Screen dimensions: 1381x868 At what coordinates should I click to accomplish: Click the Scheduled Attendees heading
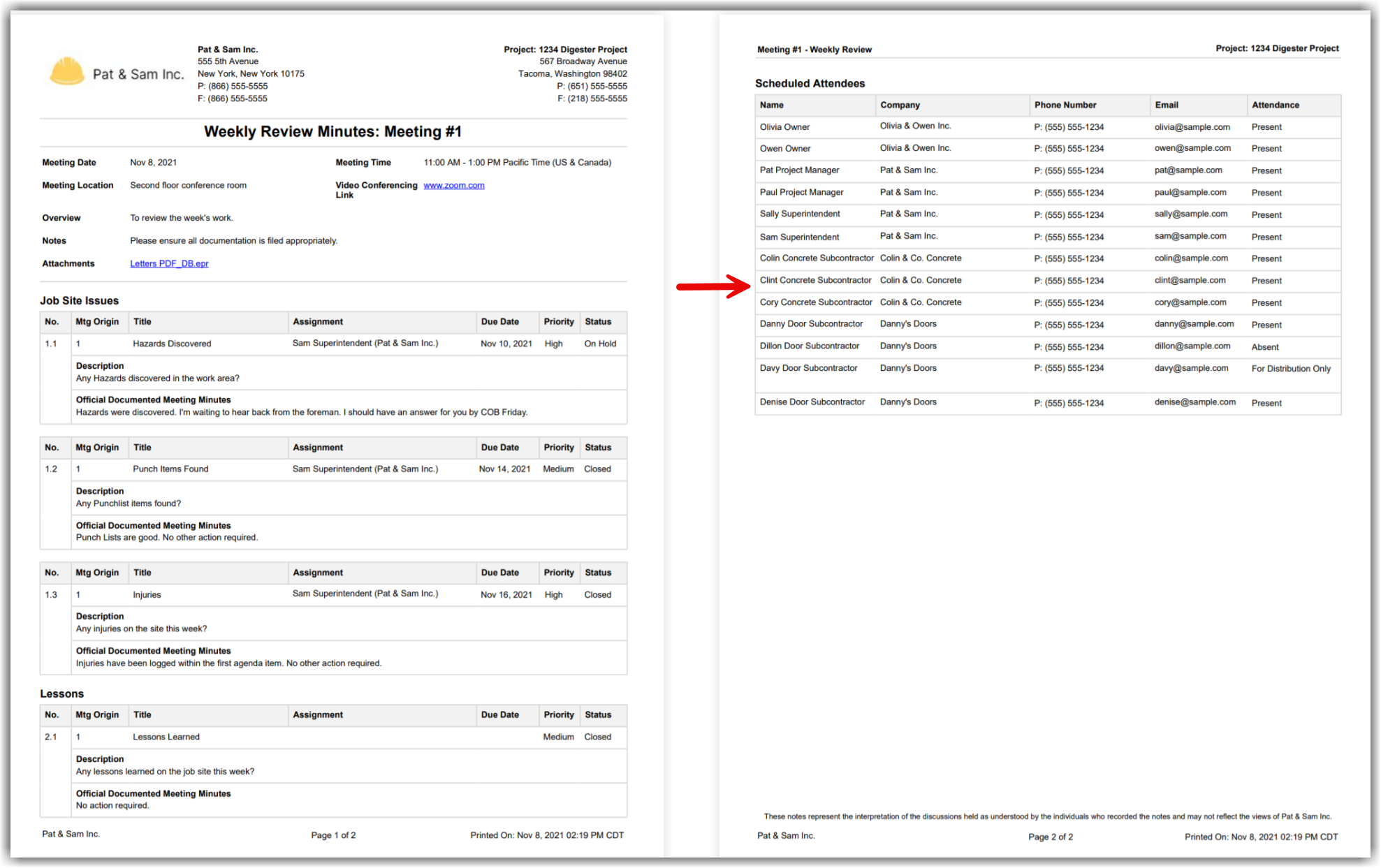(x=810, y=83)
